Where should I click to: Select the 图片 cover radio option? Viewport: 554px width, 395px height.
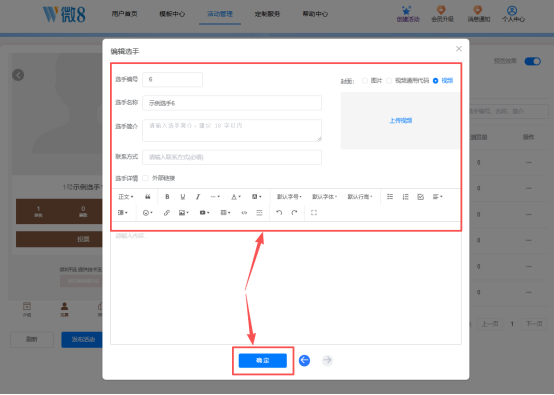365,81
